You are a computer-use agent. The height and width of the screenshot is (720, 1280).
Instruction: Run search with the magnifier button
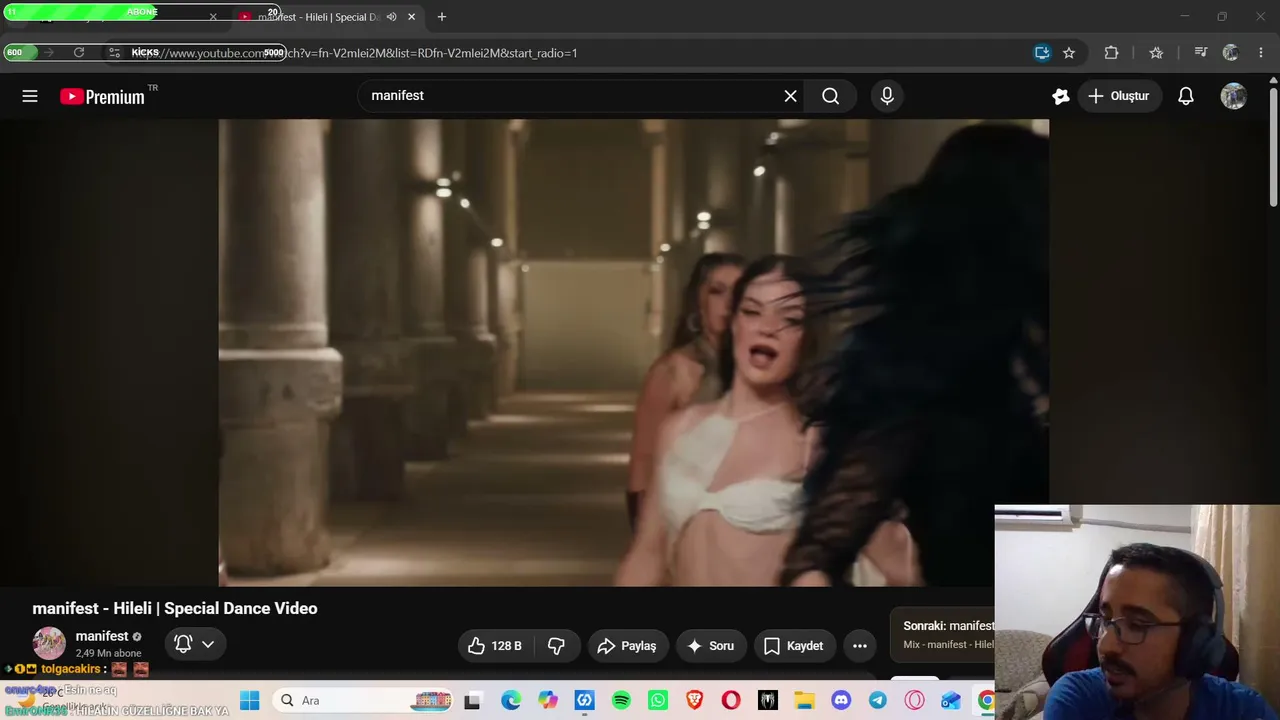(x=830, y=96)
